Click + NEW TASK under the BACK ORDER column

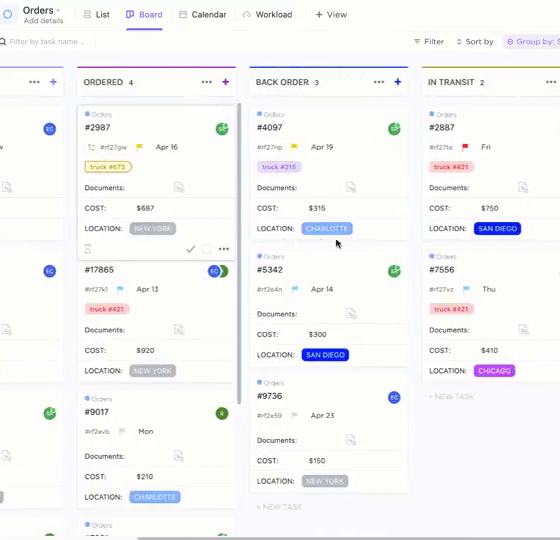[279, 507]
